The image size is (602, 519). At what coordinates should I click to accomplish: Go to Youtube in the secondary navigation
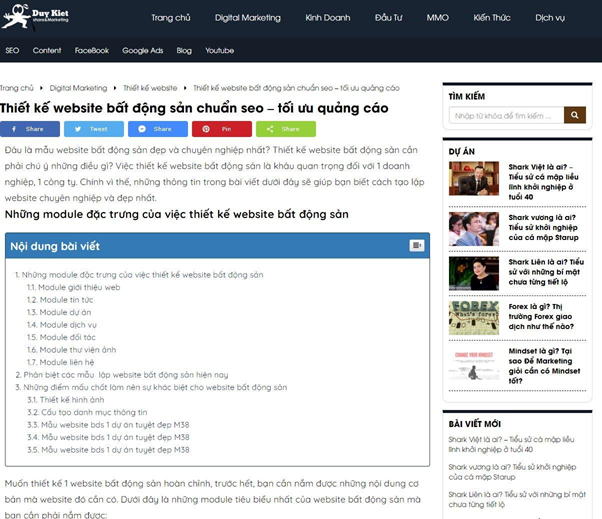tap(219, 50)
